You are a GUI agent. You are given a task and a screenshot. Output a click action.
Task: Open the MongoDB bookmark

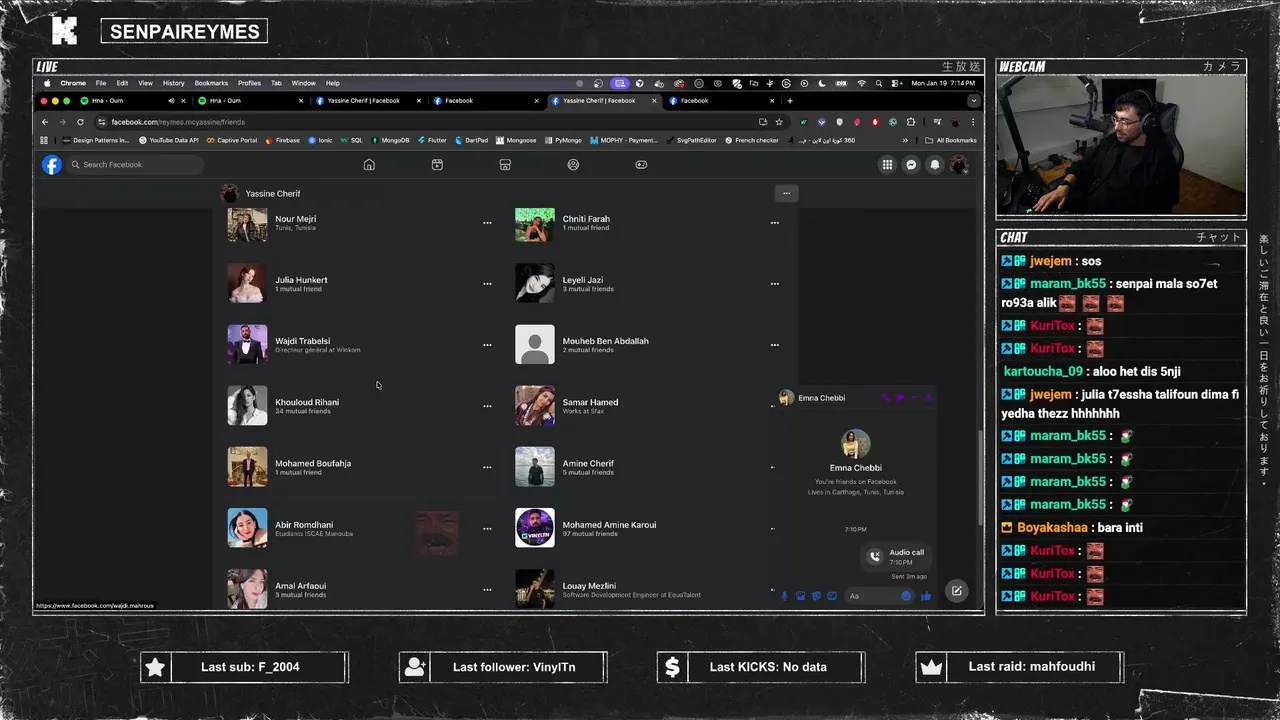point(390,140)
